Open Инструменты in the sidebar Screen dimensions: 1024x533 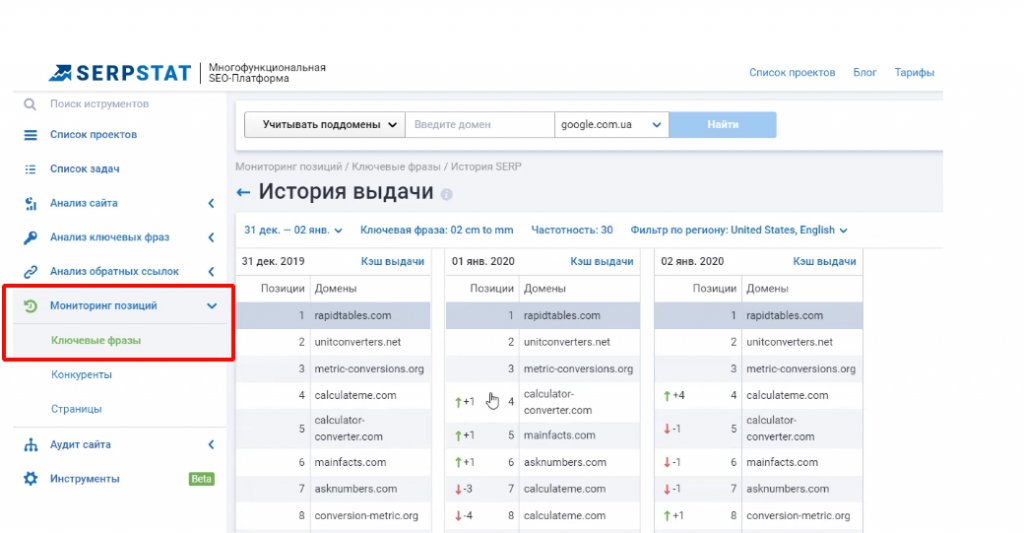coord(85,479)
